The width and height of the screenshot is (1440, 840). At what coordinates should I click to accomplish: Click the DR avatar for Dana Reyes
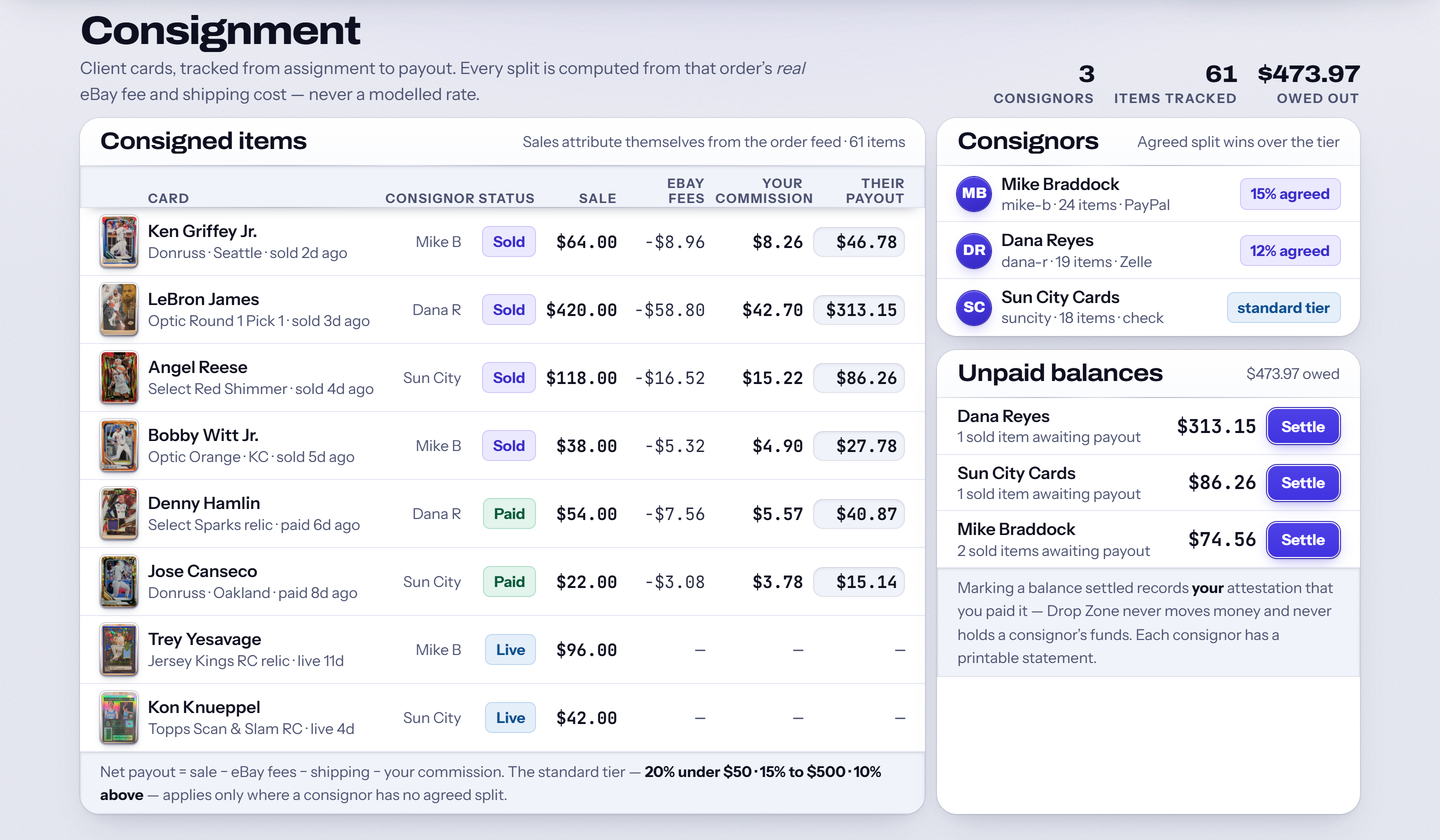coord(974,251)
